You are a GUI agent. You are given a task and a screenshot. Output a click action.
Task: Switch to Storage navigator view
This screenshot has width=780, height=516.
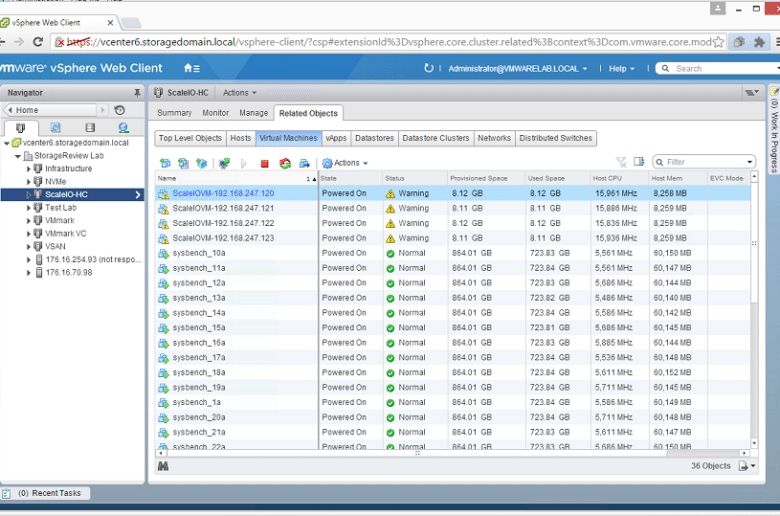click(x=90, y=128)
